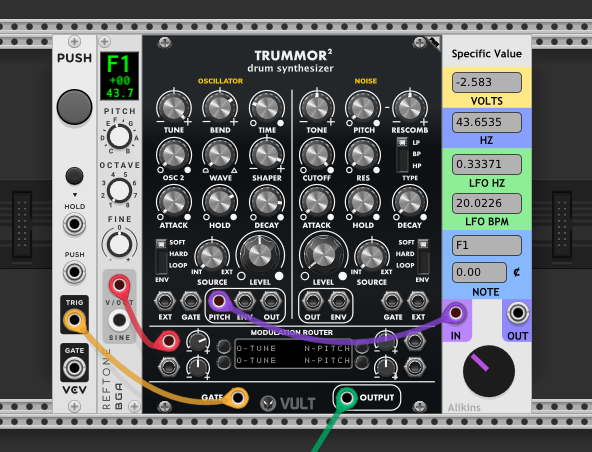Click the noise EXT jack
Screen dimensions: 592x452
tap(418, 301)
